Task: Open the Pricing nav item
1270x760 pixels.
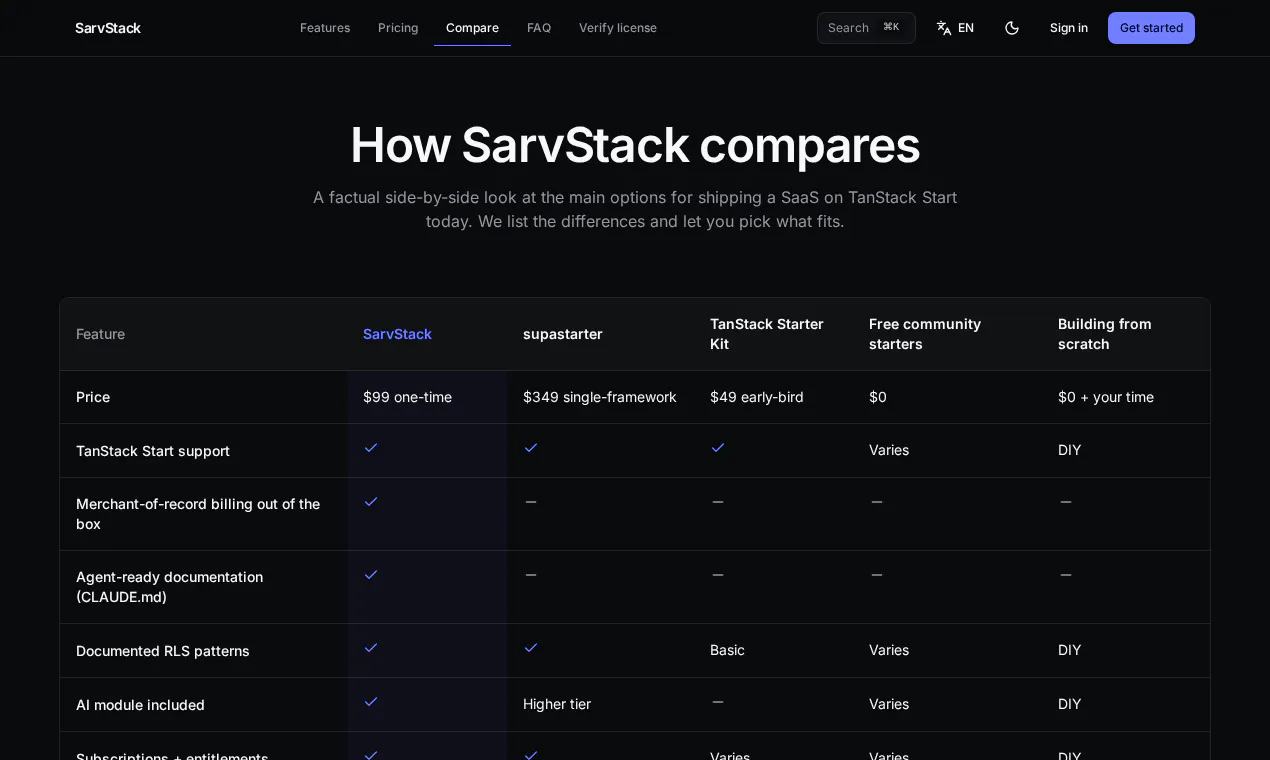Action: tap(398, 28)
